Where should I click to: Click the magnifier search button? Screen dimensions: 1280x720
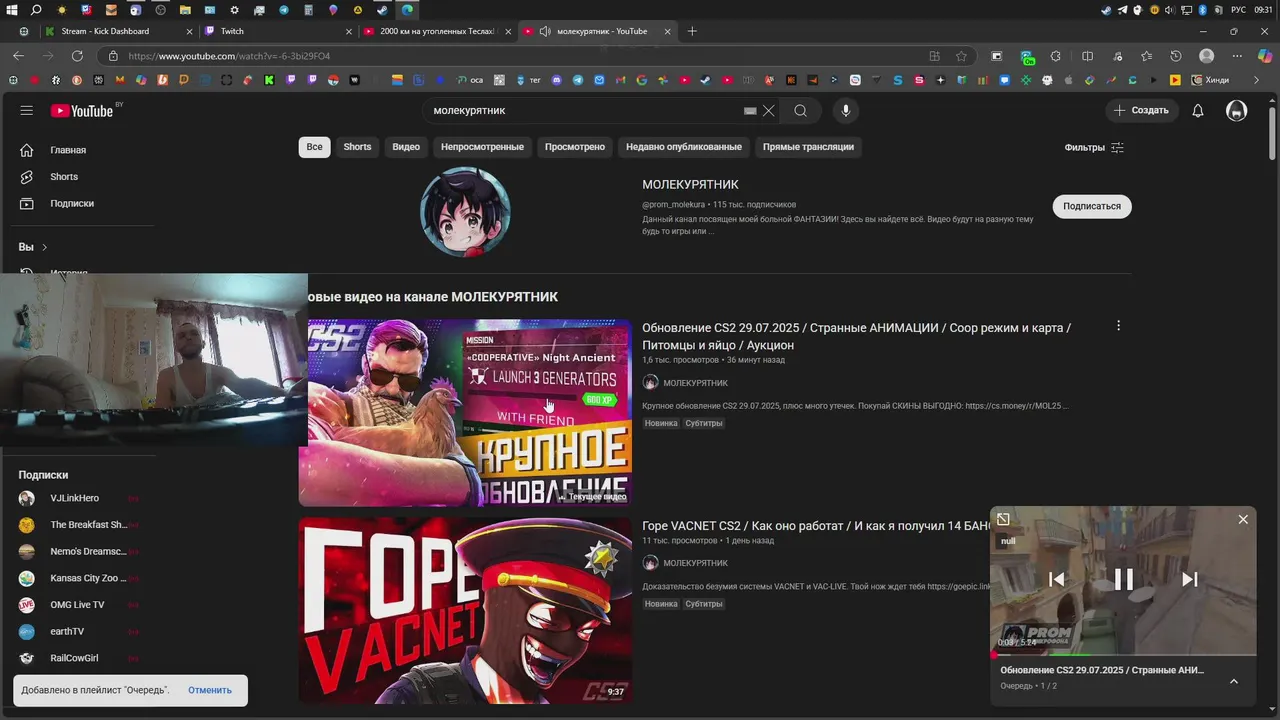click(800, 111)
